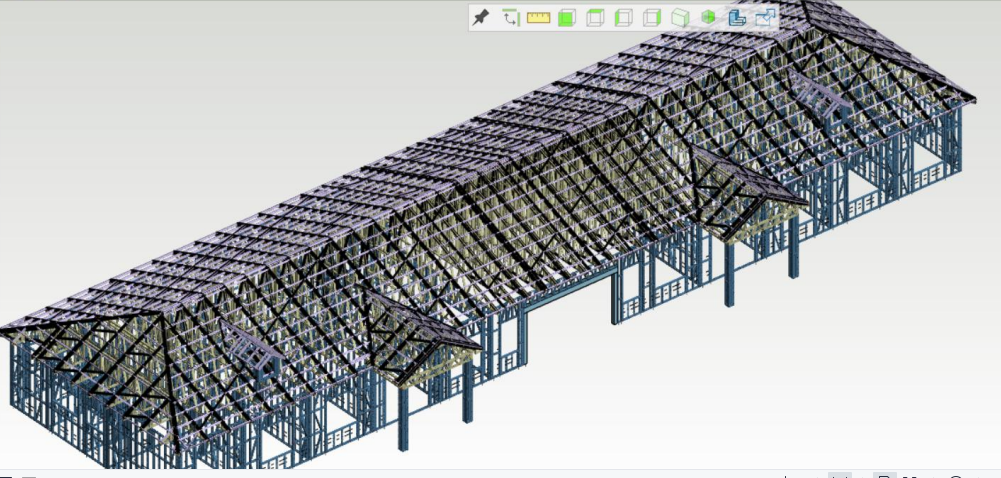The image size is (1001, 478).
Task: Select the small dormer frame on right roof
Action: click(823, 100)
